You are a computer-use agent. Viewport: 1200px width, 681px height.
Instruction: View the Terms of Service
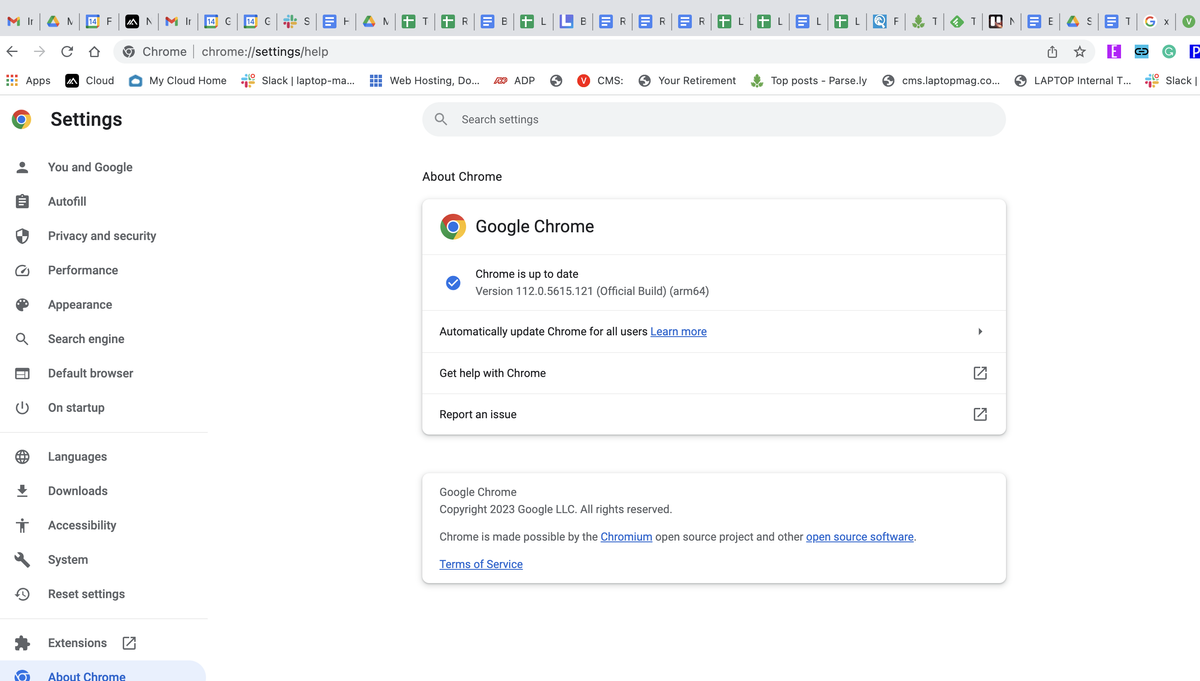click(480, 564)
